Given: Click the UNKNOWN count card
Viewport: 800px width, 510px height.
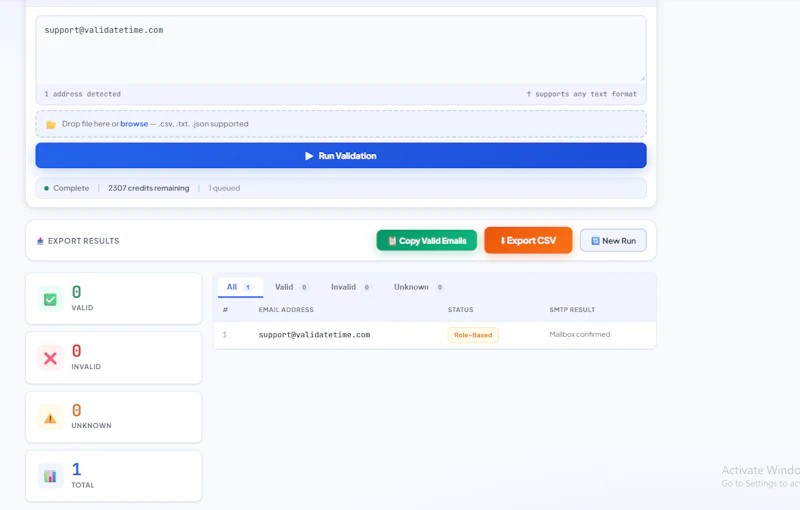Looking at the screenshot, I should coord(114,417).
